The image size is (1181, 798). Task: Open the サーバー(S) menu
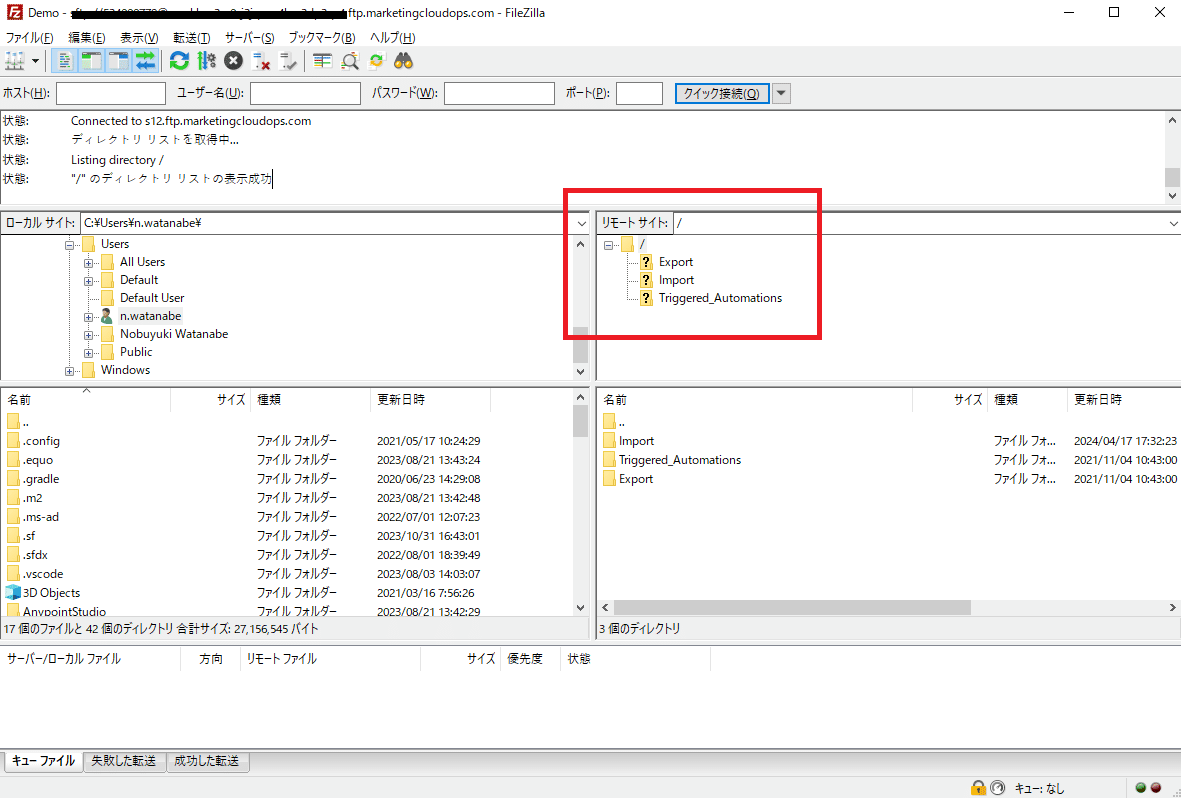point(249,38)
